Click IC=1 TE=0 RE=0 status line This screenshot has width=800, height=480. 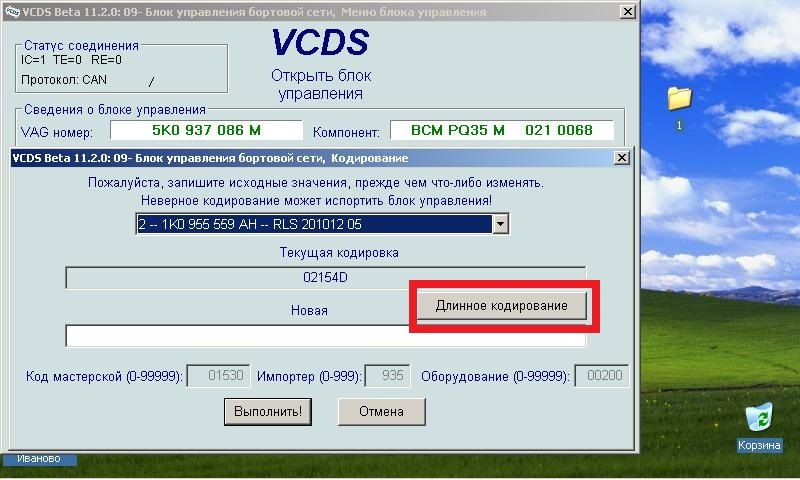click(x=71, y=60)
